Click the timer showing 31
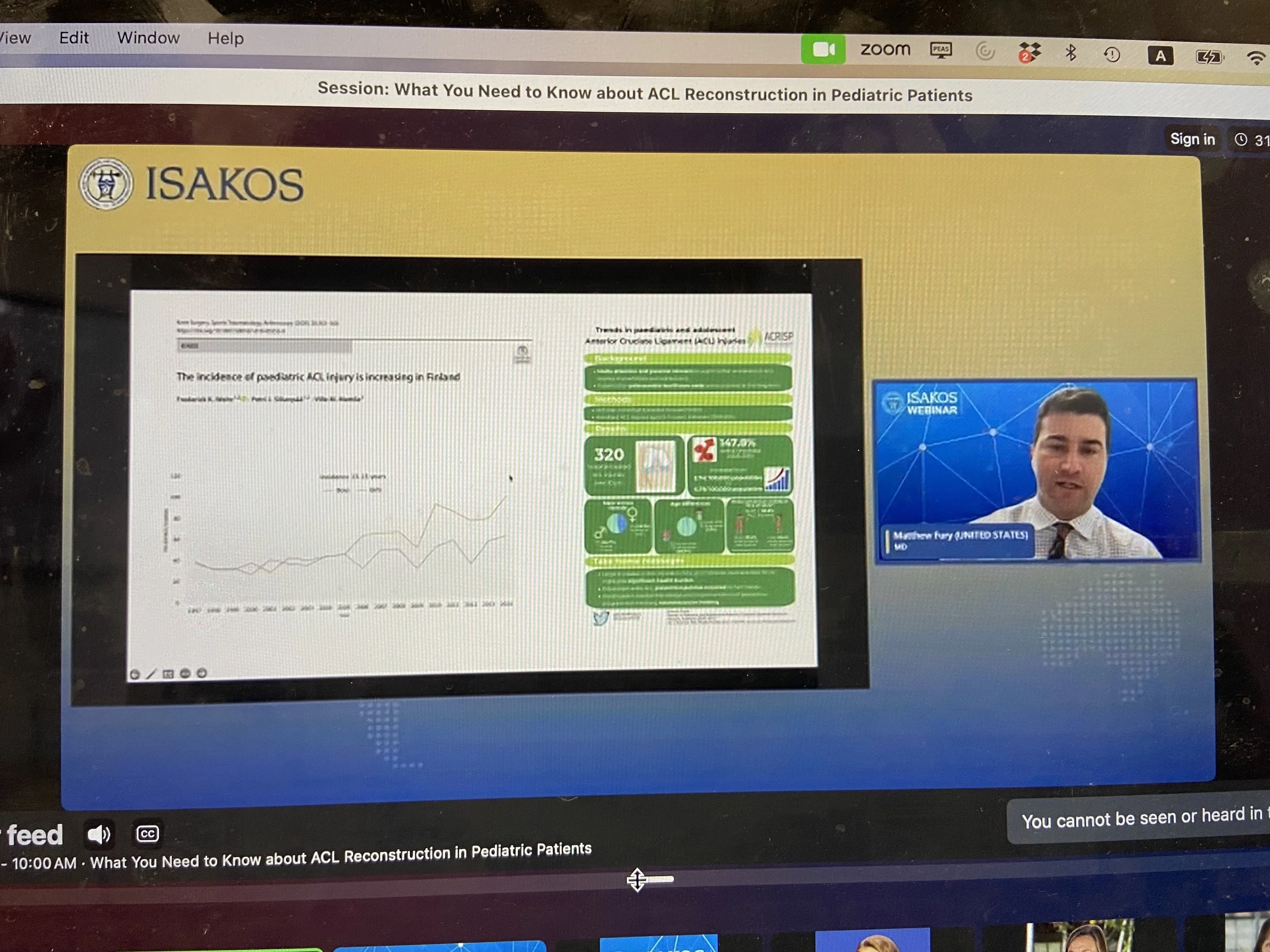Screen dimensions: 1270x952 pyautogui.click(x=1252, y=140)
